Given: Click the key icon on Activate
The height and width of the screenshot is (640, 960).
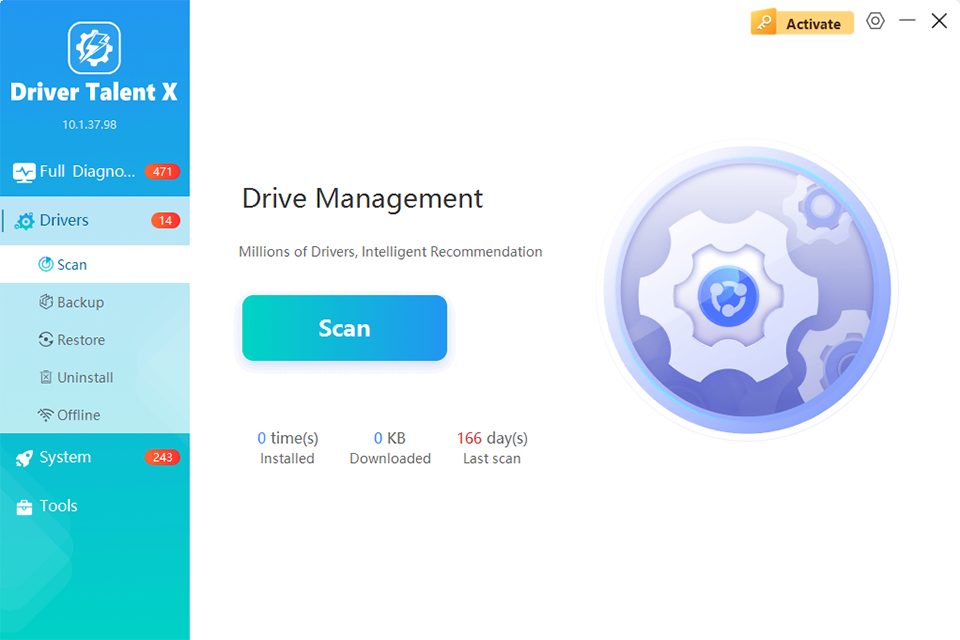Looking at the screenshot, I should coord(764,23).
